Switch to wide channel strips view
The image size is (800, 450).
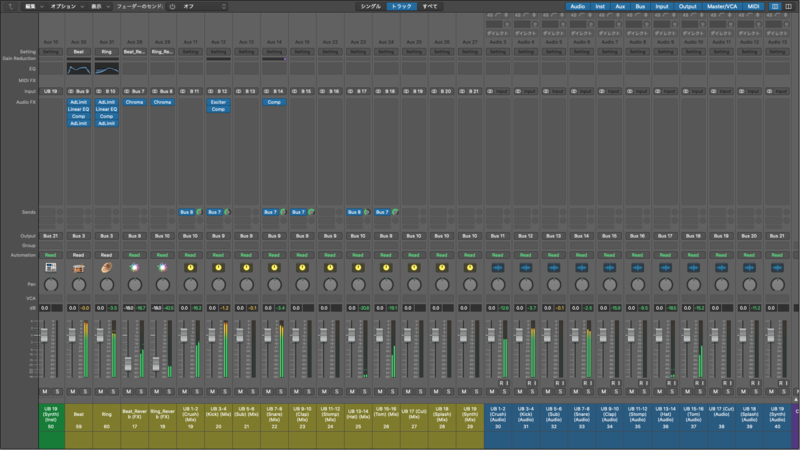click(x=788, y=7)
